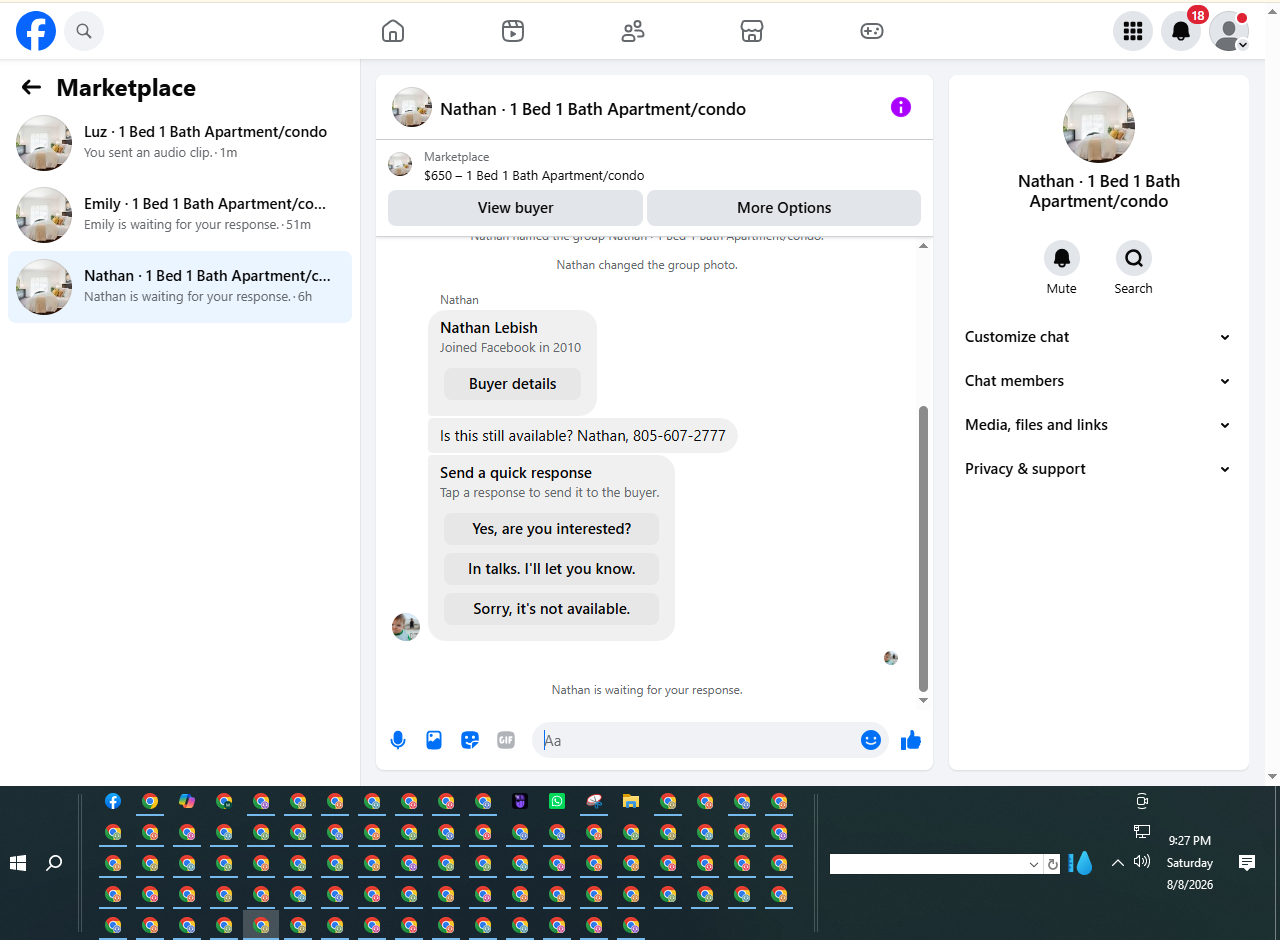Click the chat scrollbar up arrow
1280x940 pixels.
[923, 246]
